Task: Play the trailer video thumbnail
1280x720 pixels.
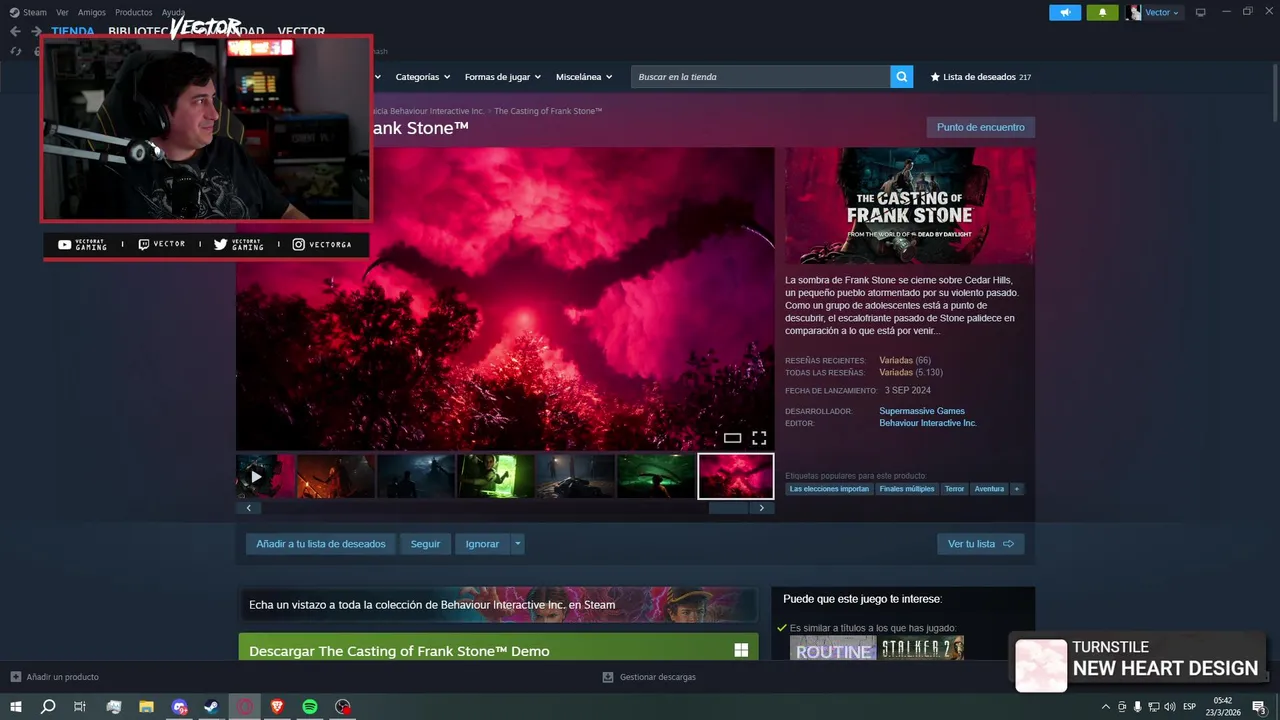Action: (x=266, y=476)
